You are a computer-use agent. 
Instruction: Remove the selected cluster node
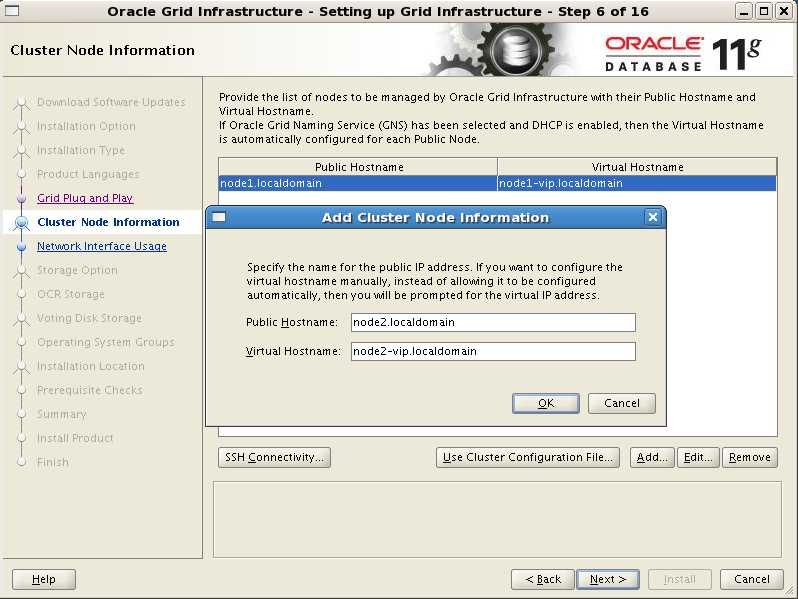(x=750, y=457)
